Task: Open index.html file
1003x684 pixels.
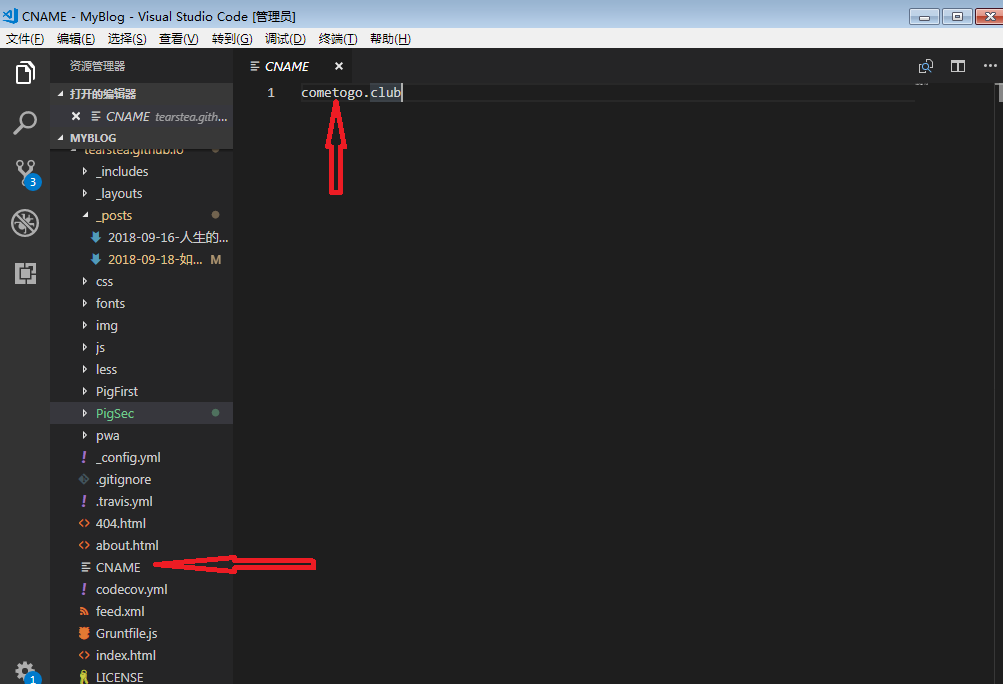Action: pyautogui.click(x=126, y=655)
